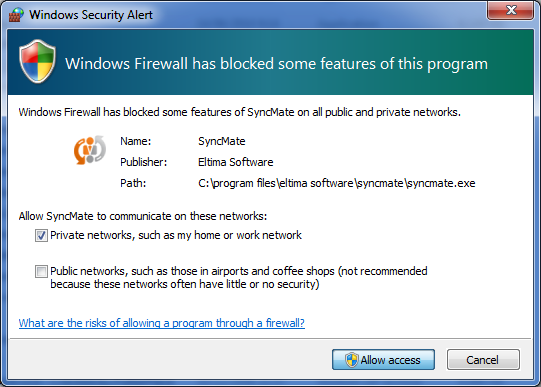The image size is (541, 387).
Task: Click the Eltima Software publisher name
Action: click(236, 162)
